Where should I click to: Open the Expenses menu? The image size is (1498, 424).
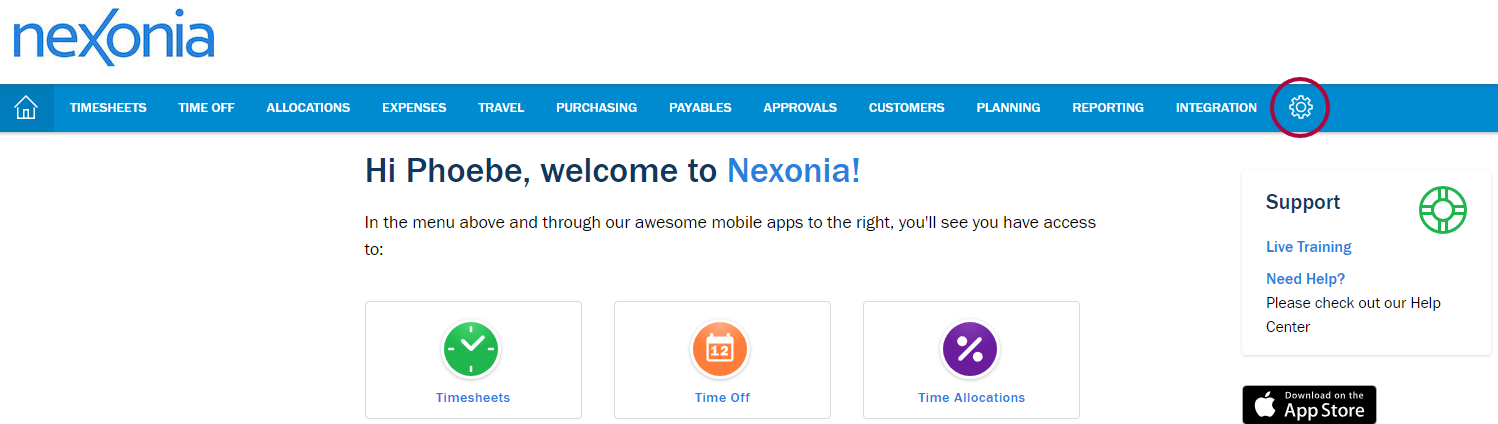(x=414, y=108)
